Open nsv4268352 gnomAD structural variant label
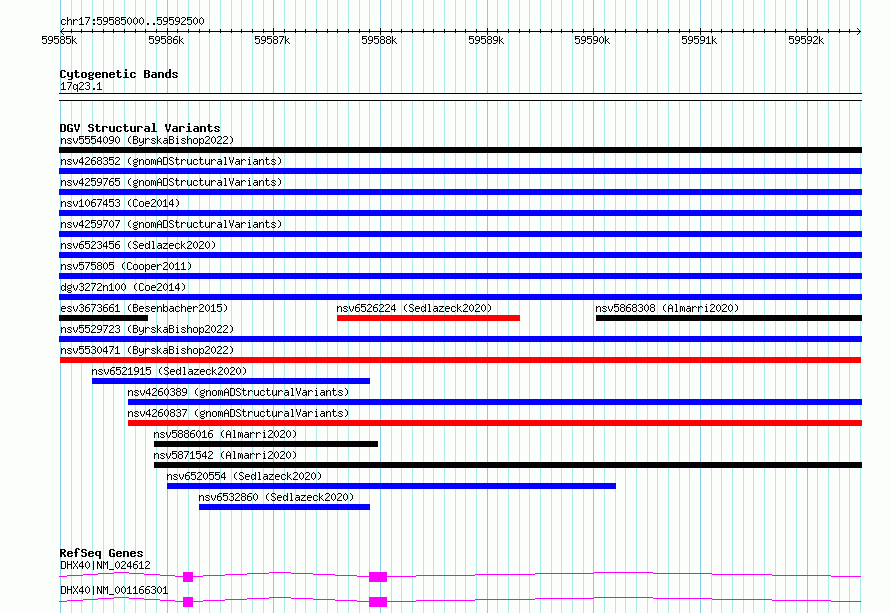This screenshot has height=613, width=890. tap(171, 161)
